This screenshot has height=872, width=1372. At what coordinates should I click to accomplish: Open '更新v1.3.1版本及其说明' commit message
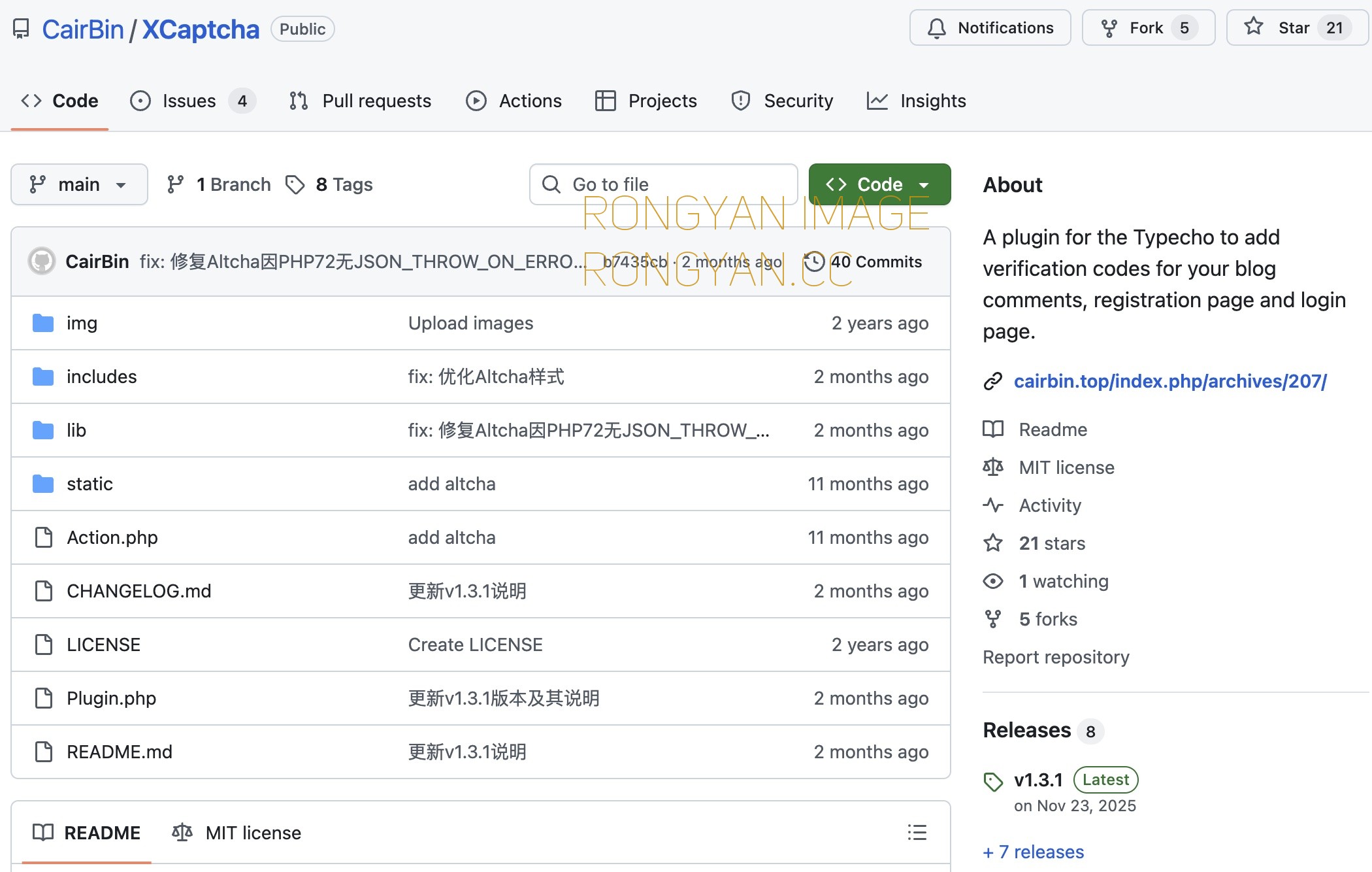coord(504,698)
